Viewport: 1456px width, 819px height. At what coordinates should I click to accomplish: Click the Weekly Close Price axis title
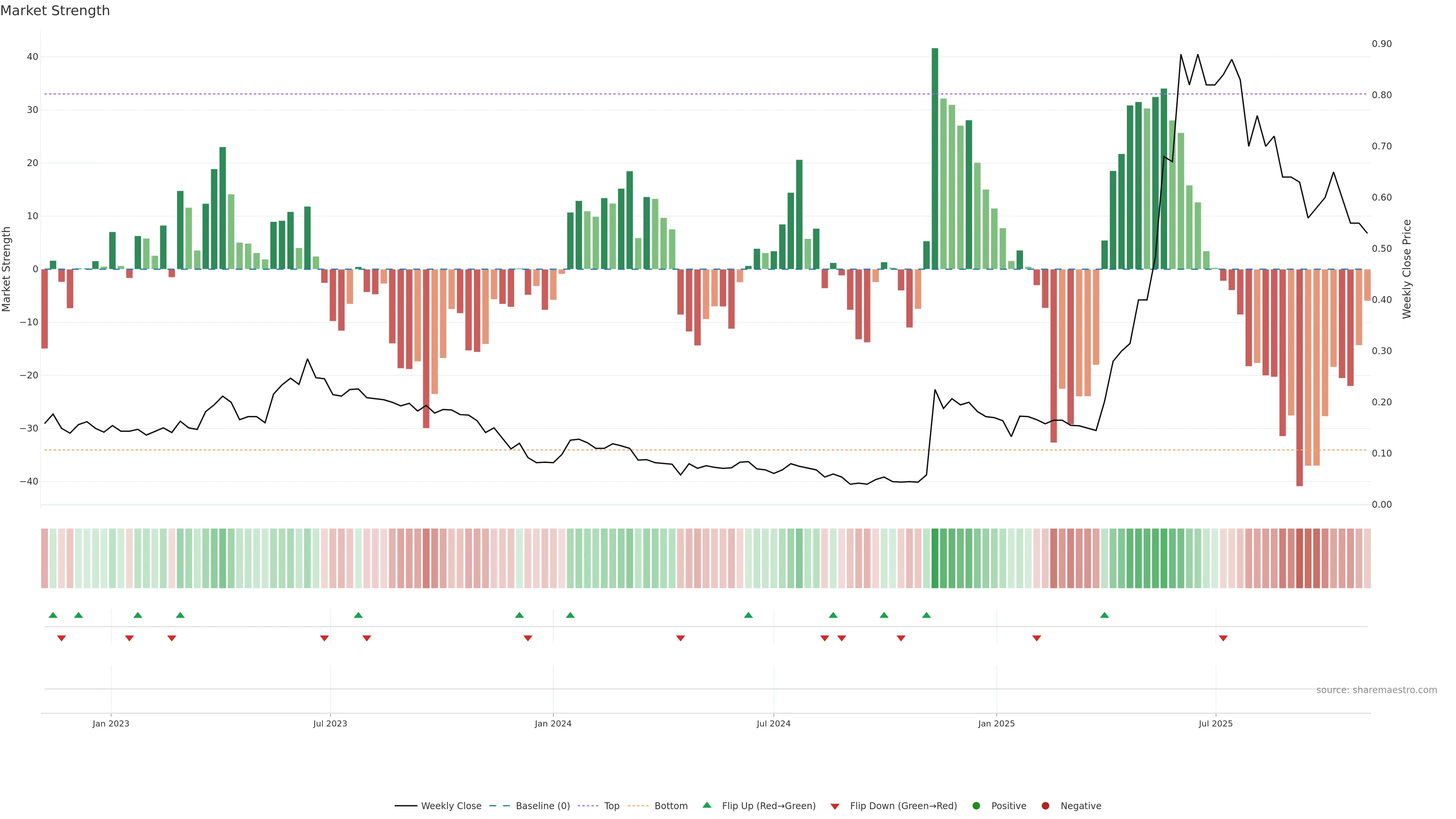[1407, 269]
